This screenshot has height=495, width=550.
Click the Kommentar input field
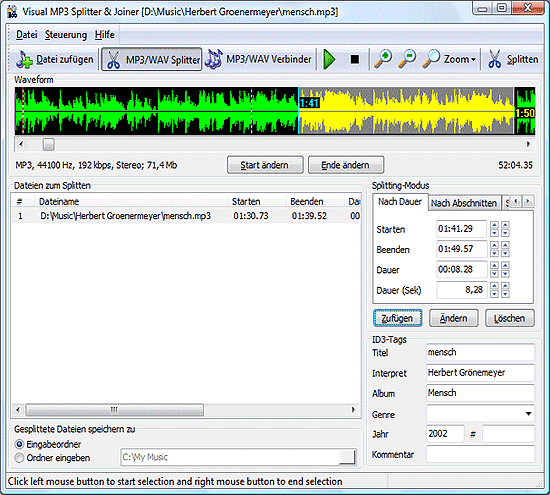tap(481, 454)
